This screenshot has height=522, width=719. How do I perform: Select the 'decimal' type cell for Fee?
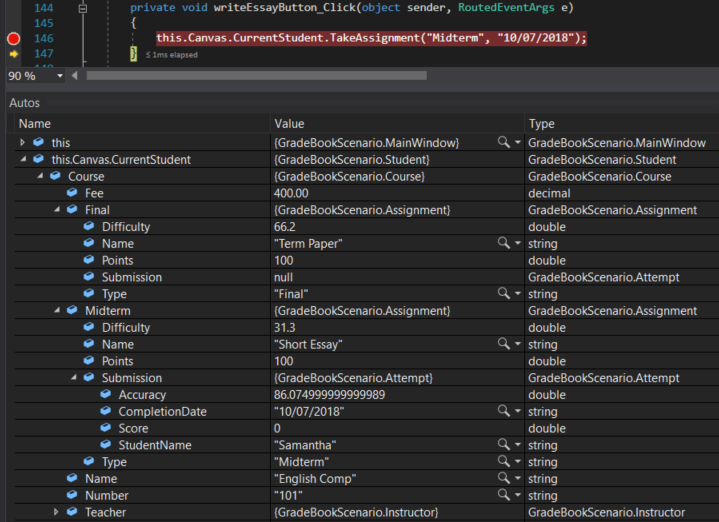tap(549, 193)
